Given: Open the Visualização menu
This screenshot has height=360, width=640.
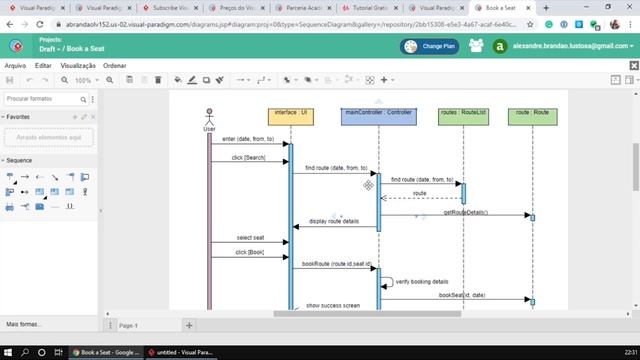Looking at the screenshot, I should 78,66.
